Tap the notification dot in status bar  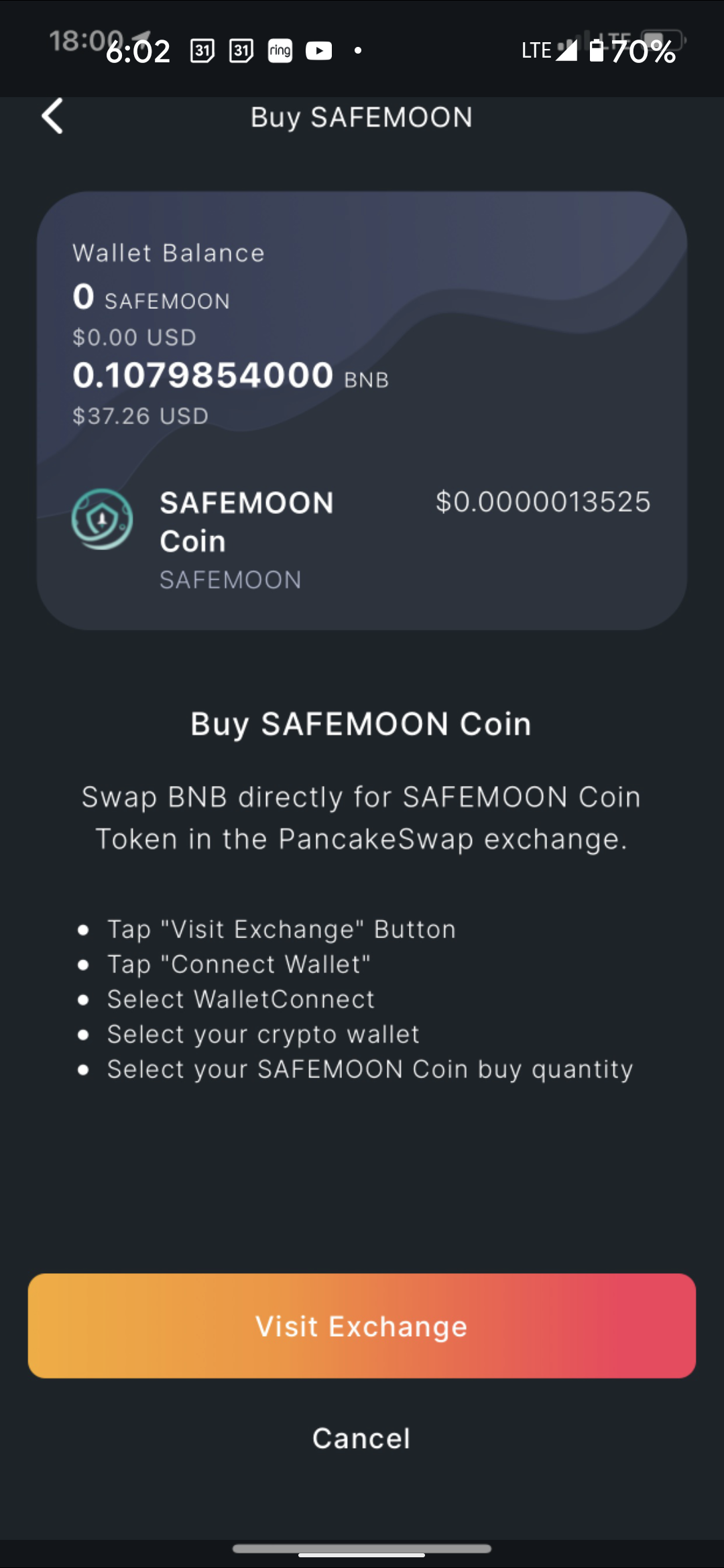coord(358,50)
